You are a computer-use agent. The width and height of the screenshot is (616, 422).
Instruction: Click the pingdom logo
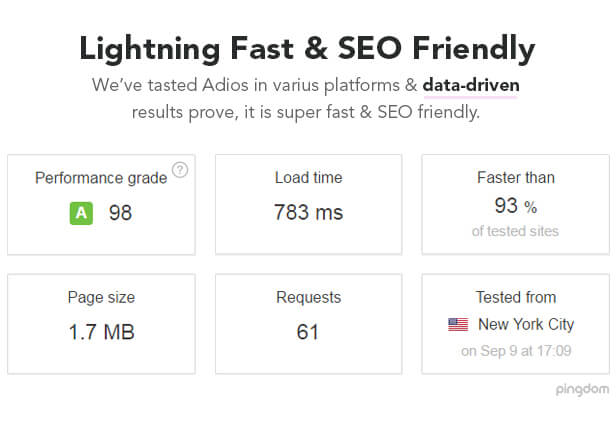coord(582,389)
